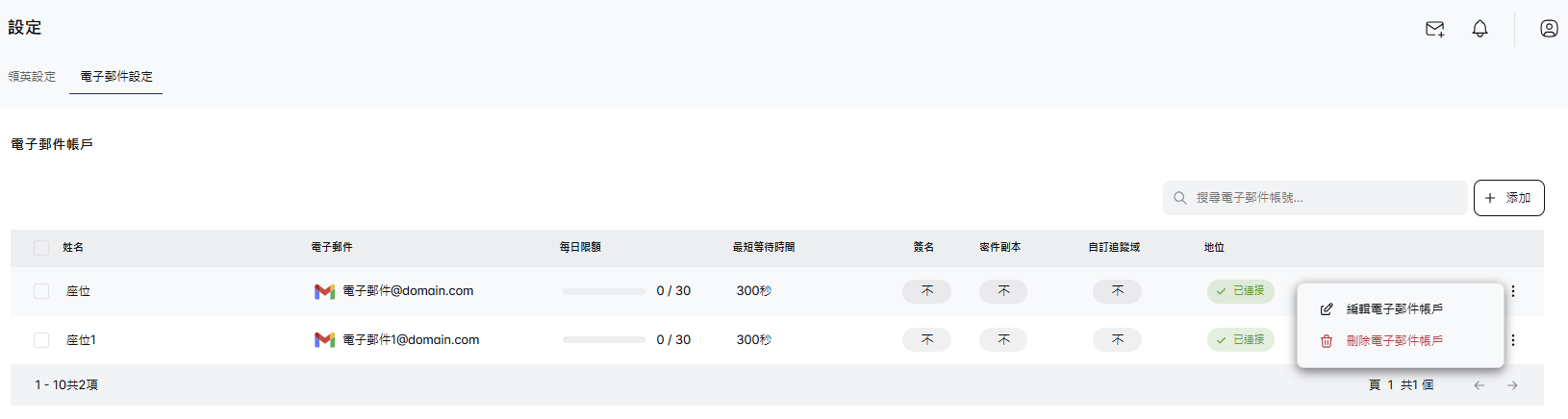Click the Gmail icon for 電子郵件1@domain.com

click(324, 340)
